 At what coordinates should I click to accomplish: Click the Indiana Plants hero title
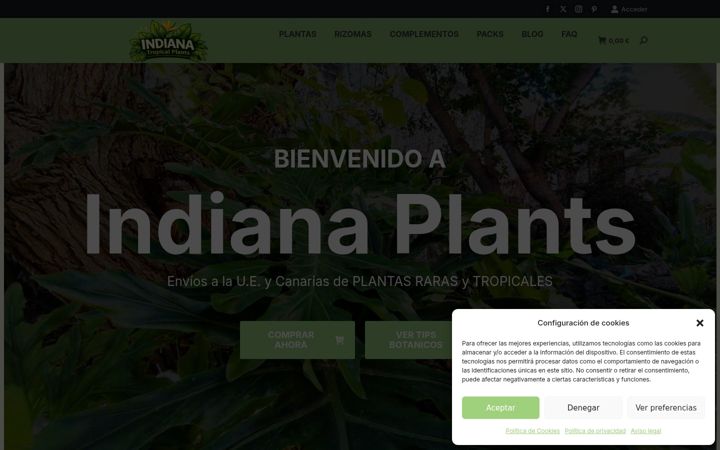coord(360,223)
